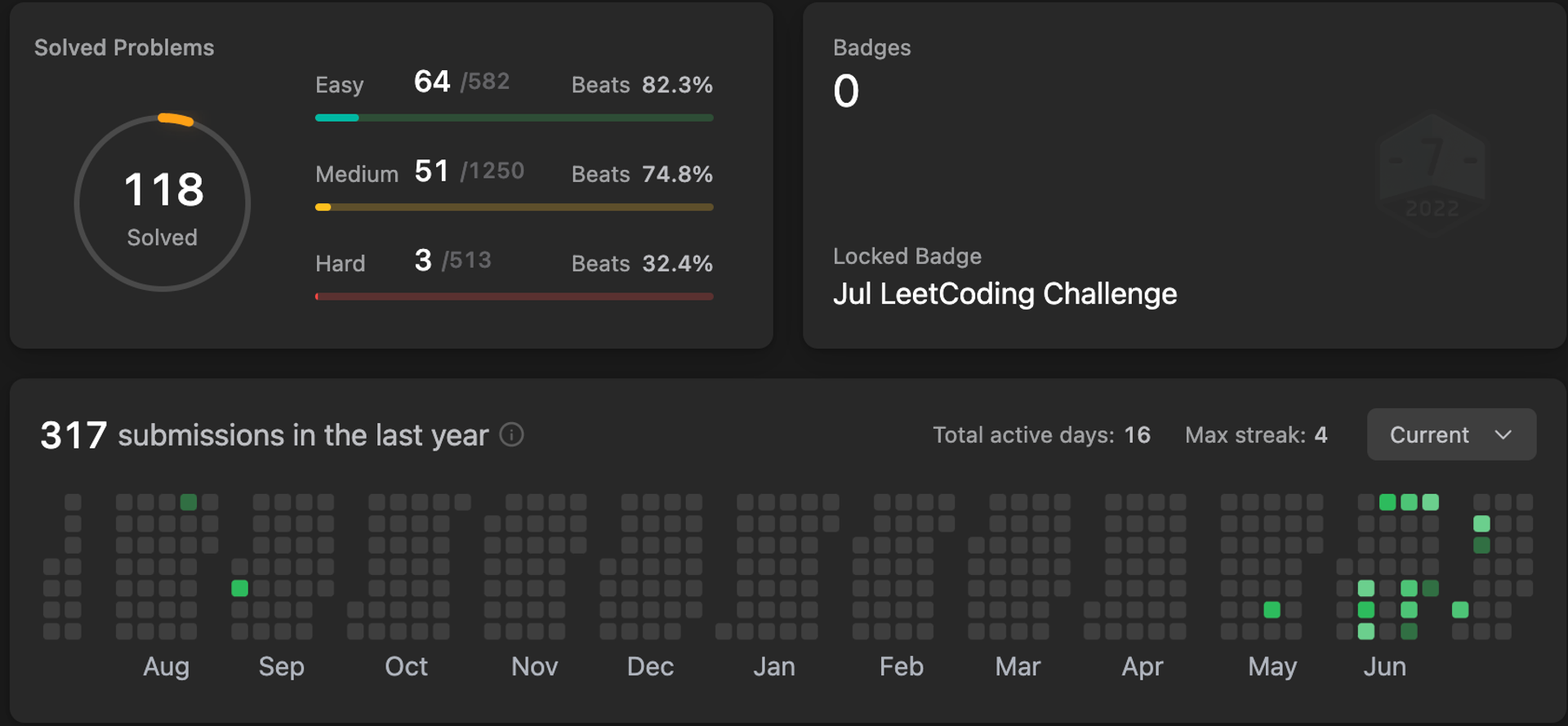Click the Medium progress bar
1568x726 pixels.
pos(513,207)
